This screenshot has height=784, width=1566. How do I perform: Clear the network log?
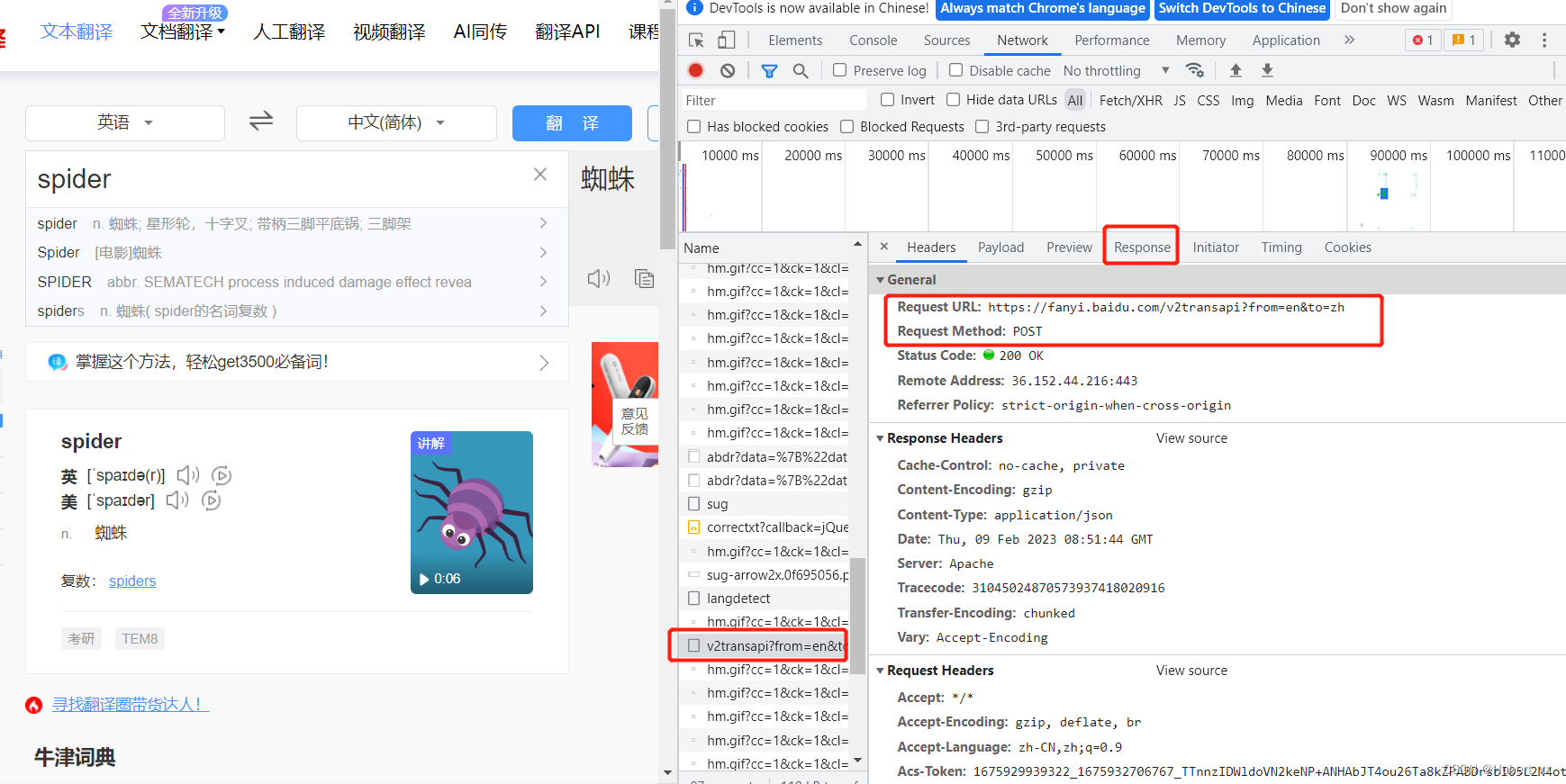(x=728, y=70)
